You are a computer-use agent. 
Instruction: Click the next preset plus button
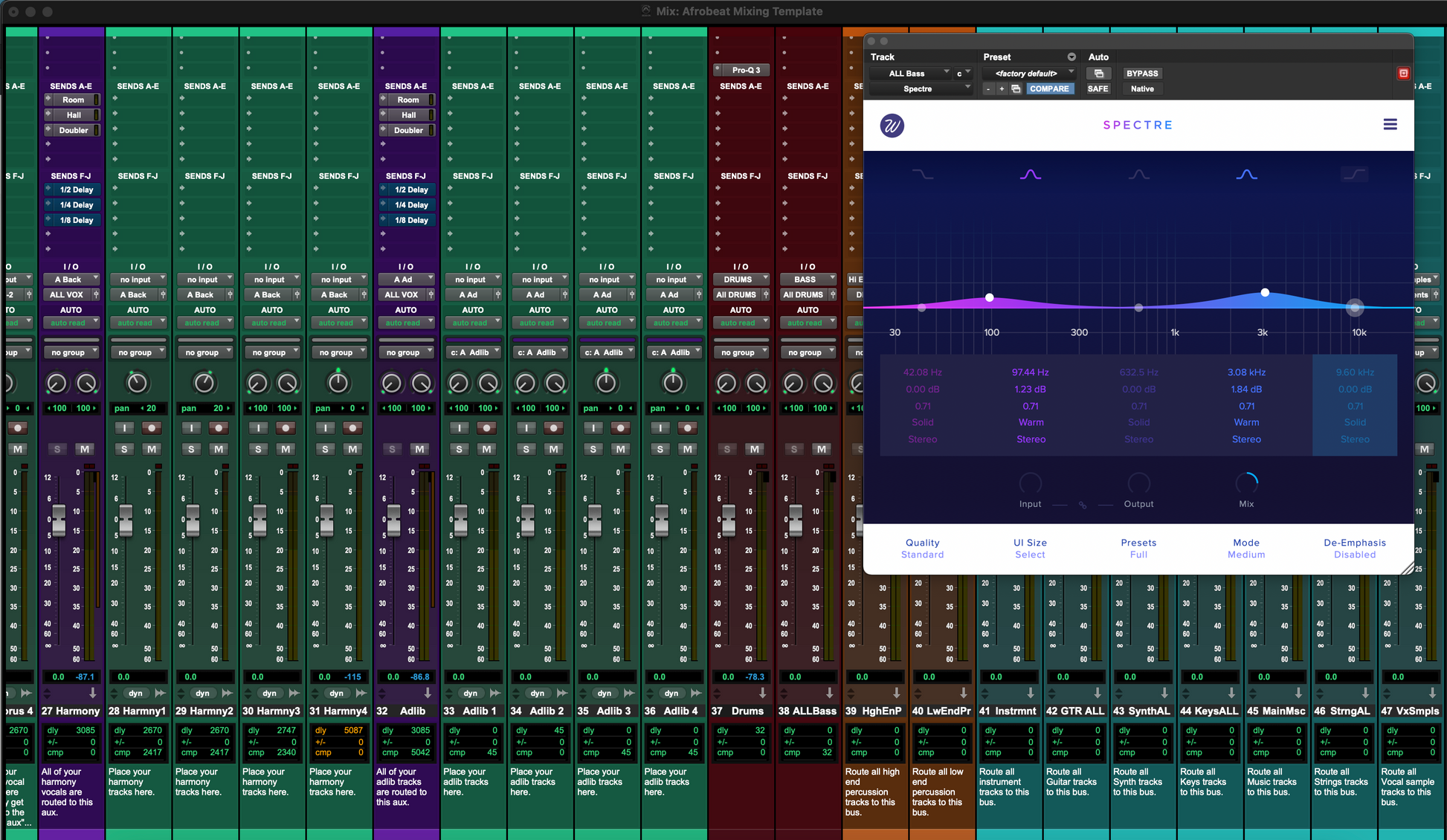click(1002, 89)
